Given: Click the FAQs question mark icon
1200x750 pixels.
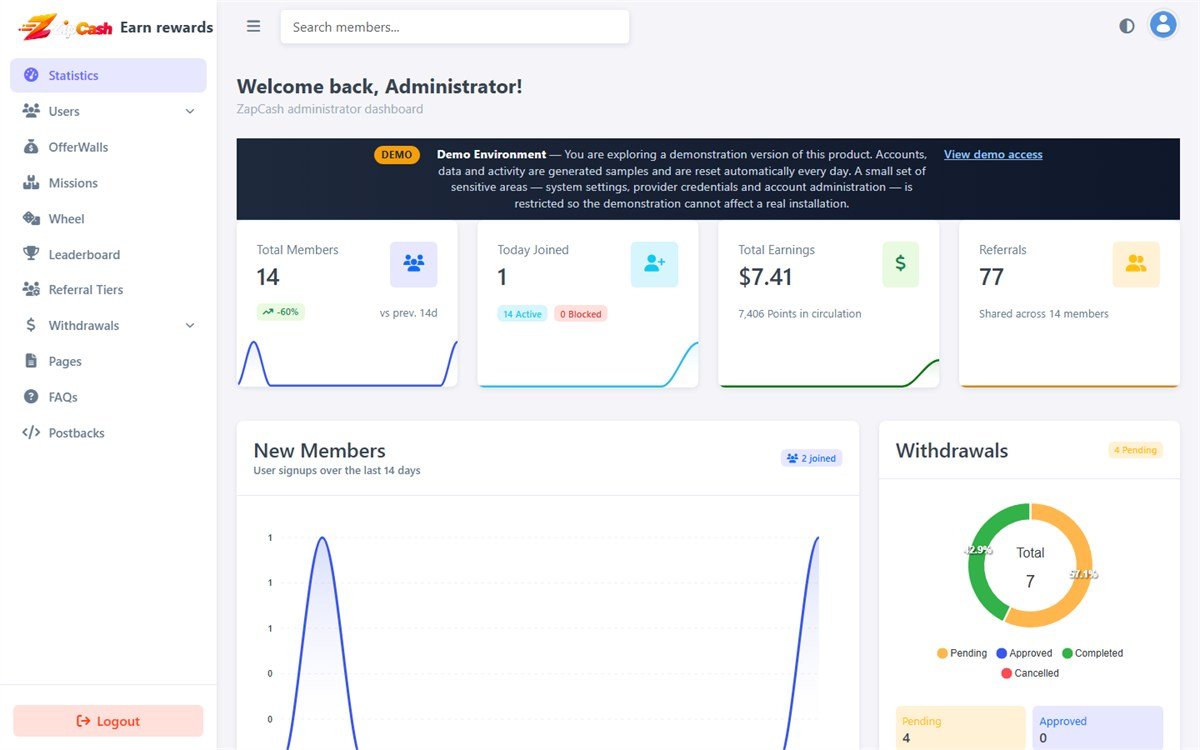Looking at the screenshot, I should click(31, 397).
